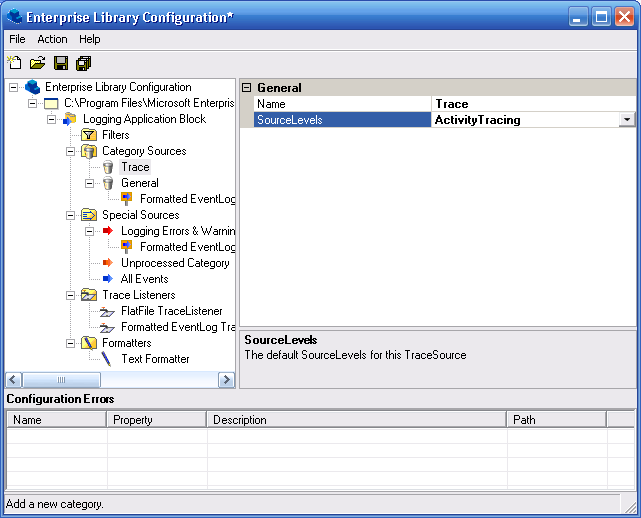641x518 pixels.
Task: Click the tree's horizontal scrollbar right arrow
Action: [x=227, y=380]
